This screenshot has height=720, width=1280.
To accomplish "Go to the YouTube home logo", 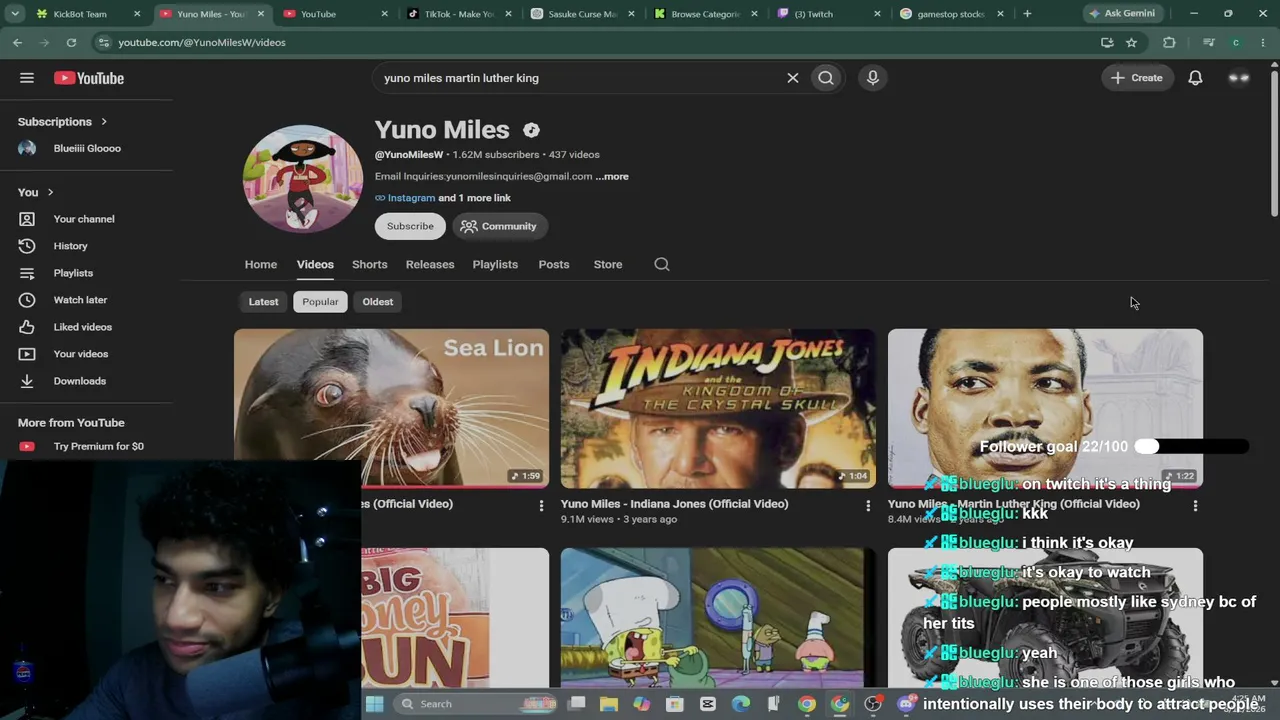I will click(x=89, y=78).
